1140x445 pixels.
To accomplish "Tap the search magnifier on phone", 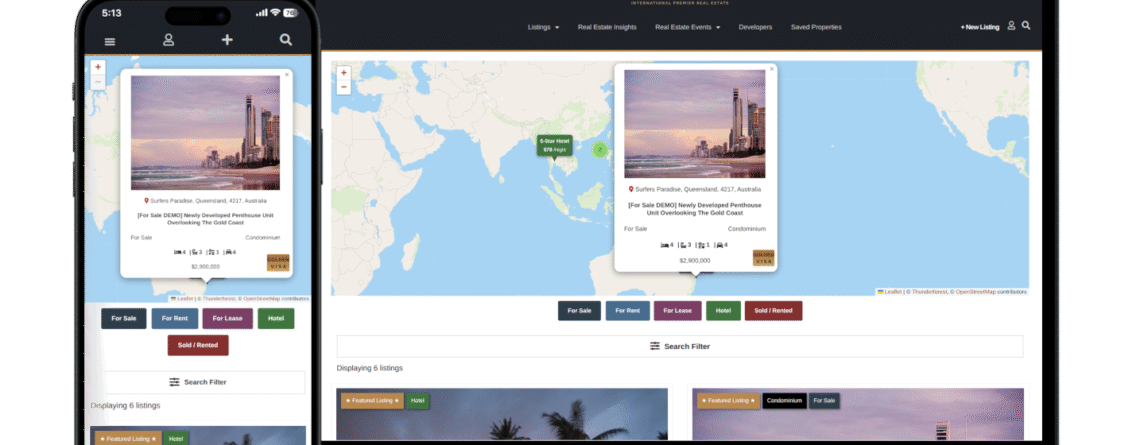I will coord(286,40).
